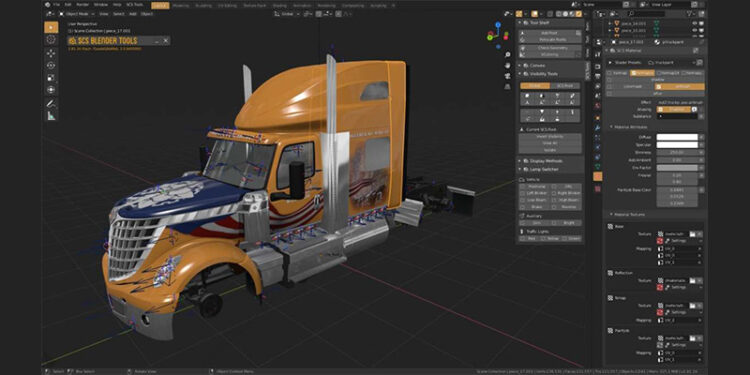Click the viewport zoom magnifier icon
The height and width of the screenshot is (375, 750).
click(507, 55)
